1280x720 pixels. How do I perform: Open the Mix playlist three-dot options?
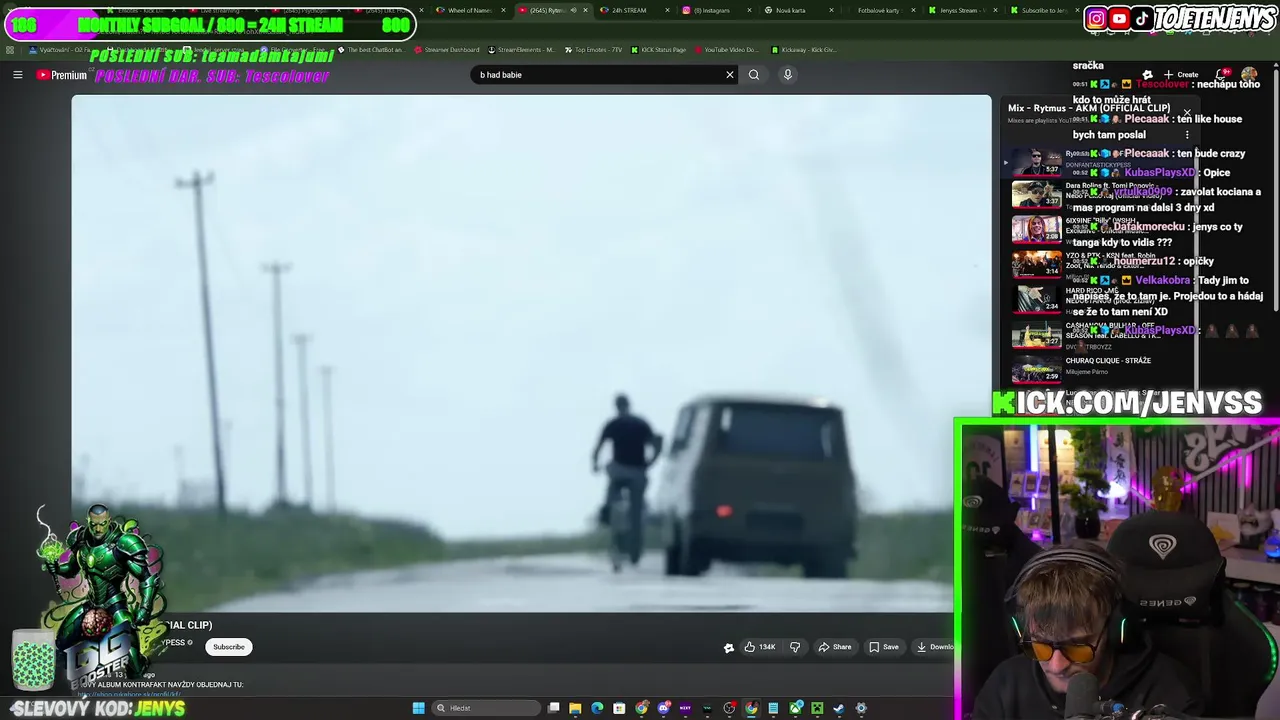[x=1187, y=134]
